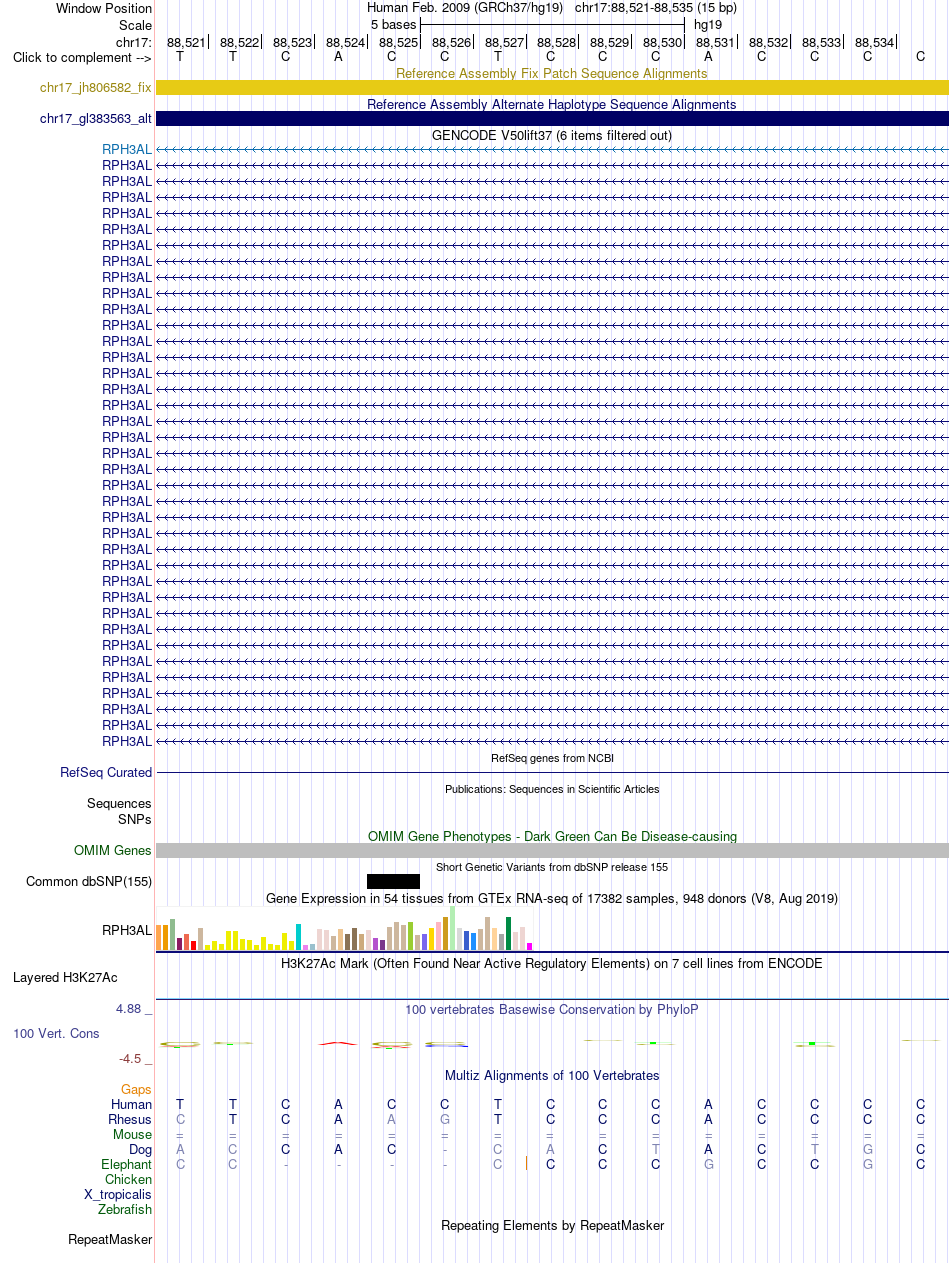Click 'hg19' label next to scale bar
Viewport: 950px width, 1263px height.
[x=708, y=24]
